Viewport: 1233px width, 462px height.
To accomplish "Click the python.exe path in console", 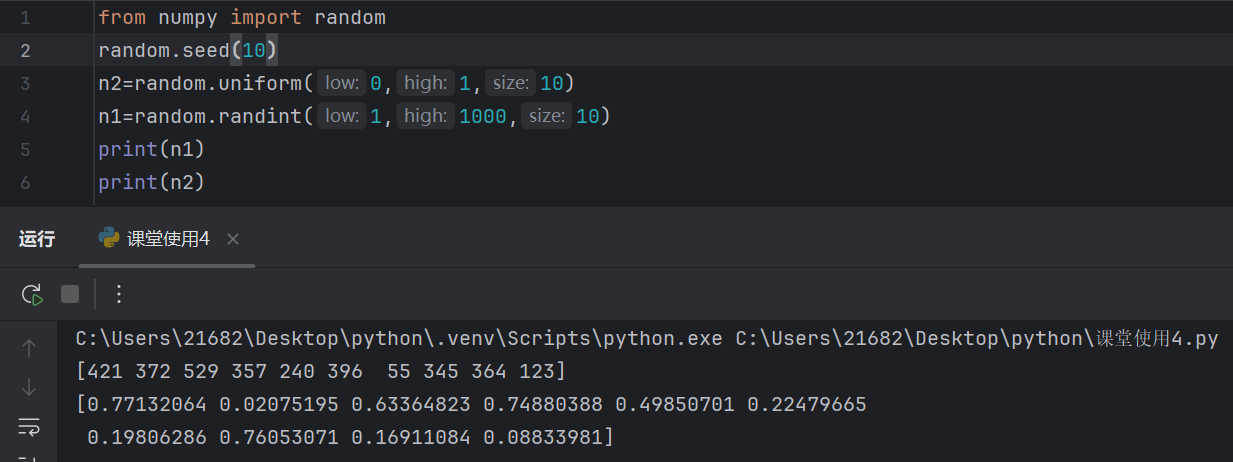I will pyautogui.click(x=399, y=338).
